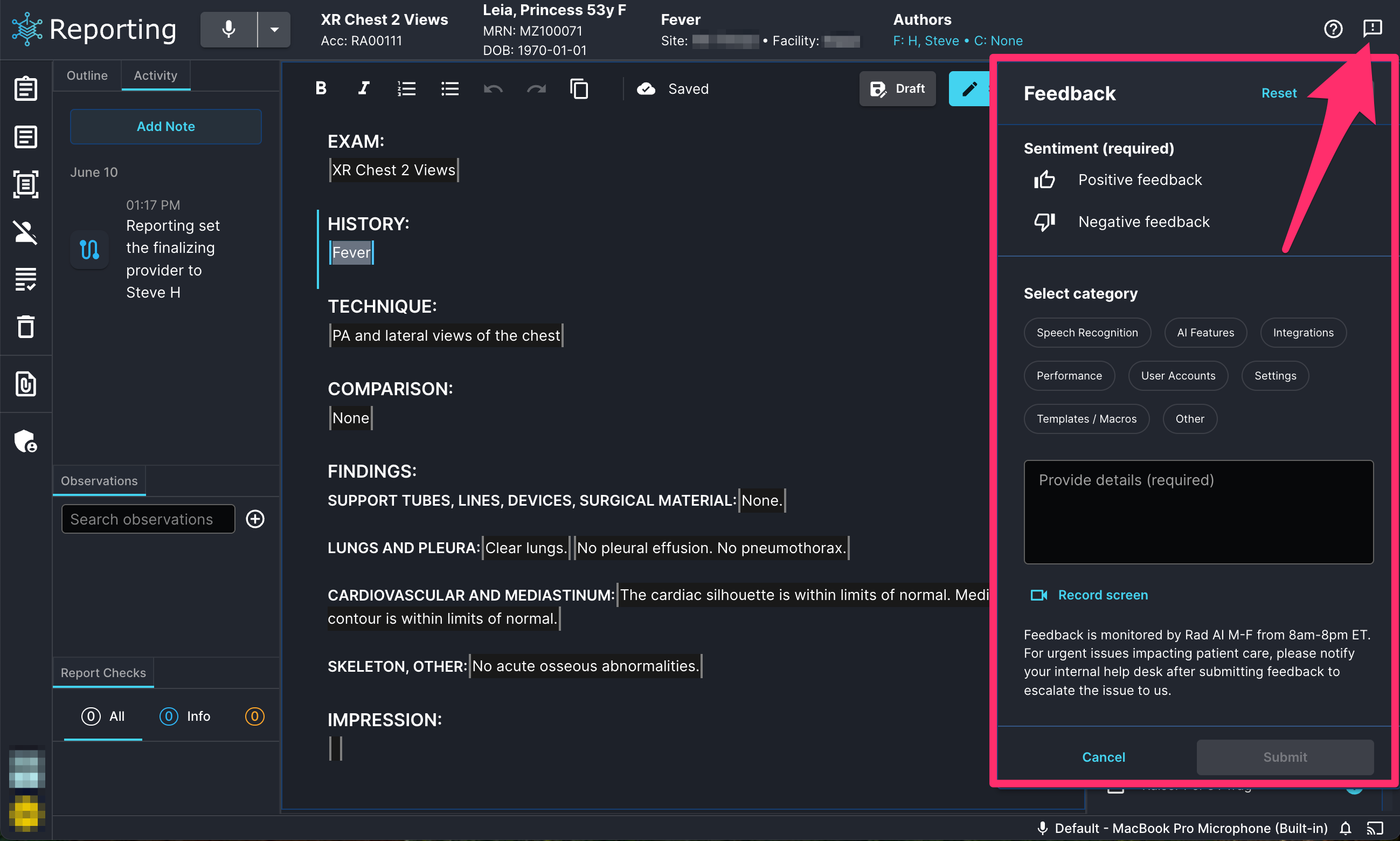The width and height of the screenshot is (1400, 841).
Task: Click the crossed-out person icon in sidebar
Action: pyautogui.click(x=26, y=232)
